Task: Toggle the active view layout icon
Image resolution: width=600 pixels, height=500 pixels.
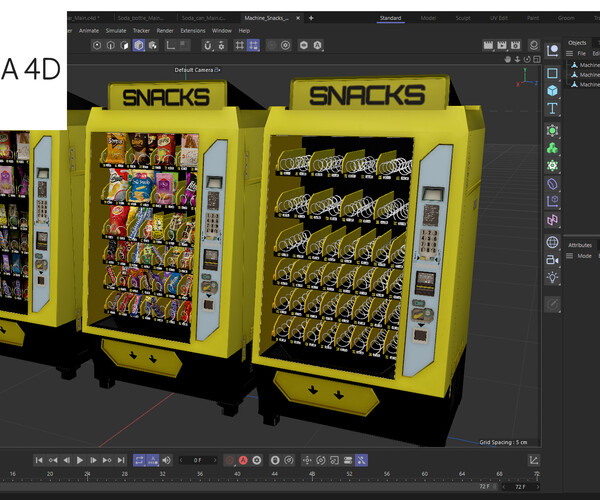Action: [x=537, y=59]
